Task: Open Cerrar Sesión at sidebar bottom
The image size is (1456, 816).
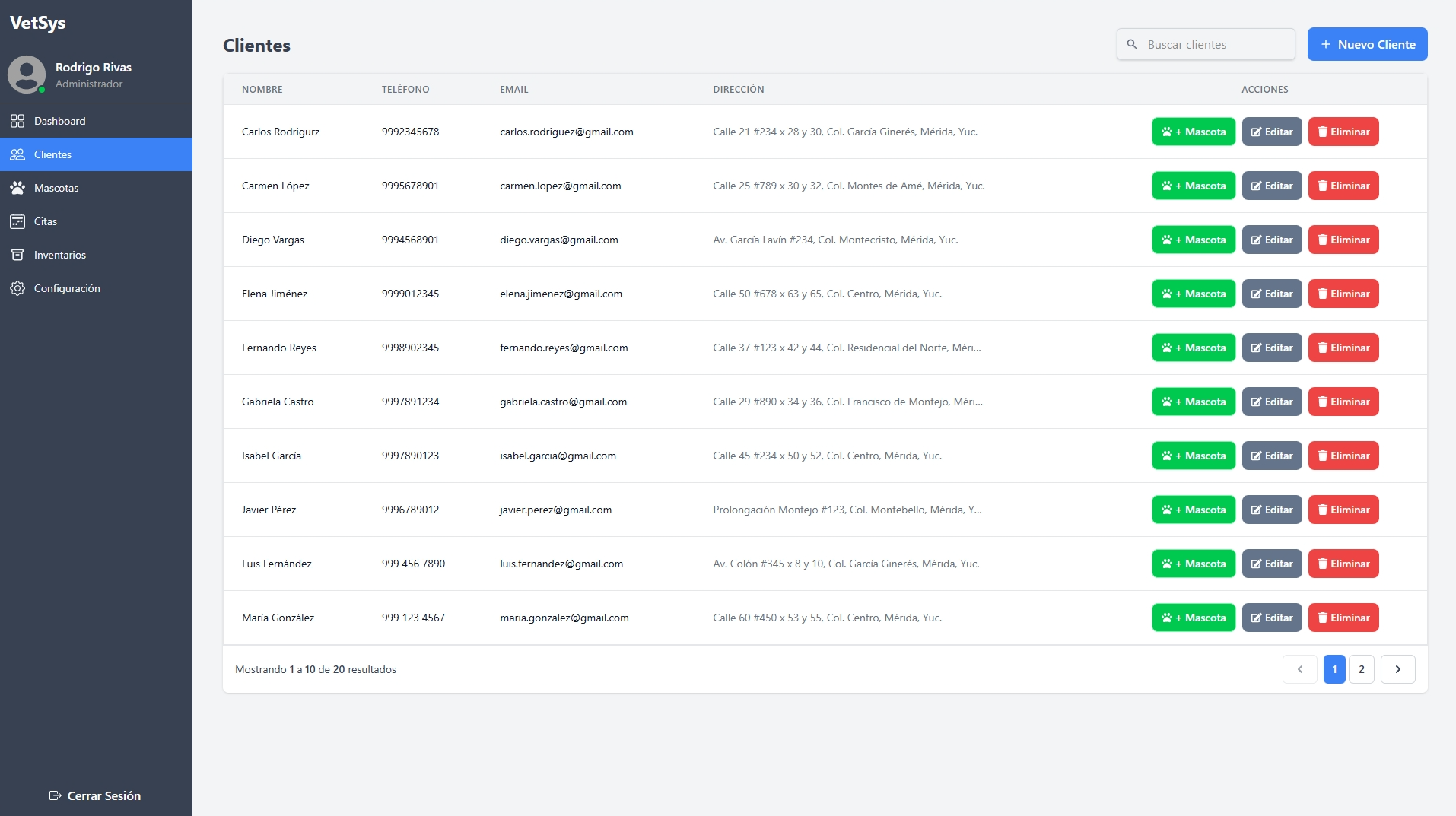Action: 103,795
